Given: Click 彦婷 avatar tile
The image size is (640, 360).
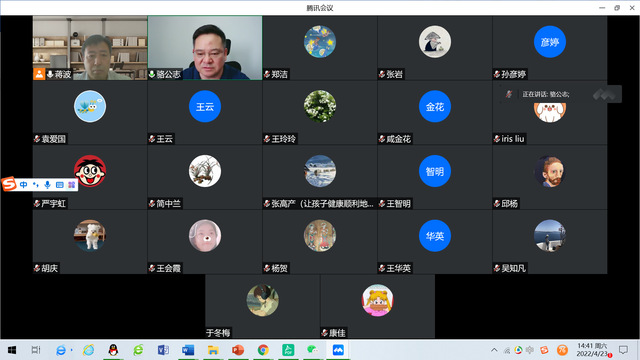Looking at the screenshot, I should 550,42.
